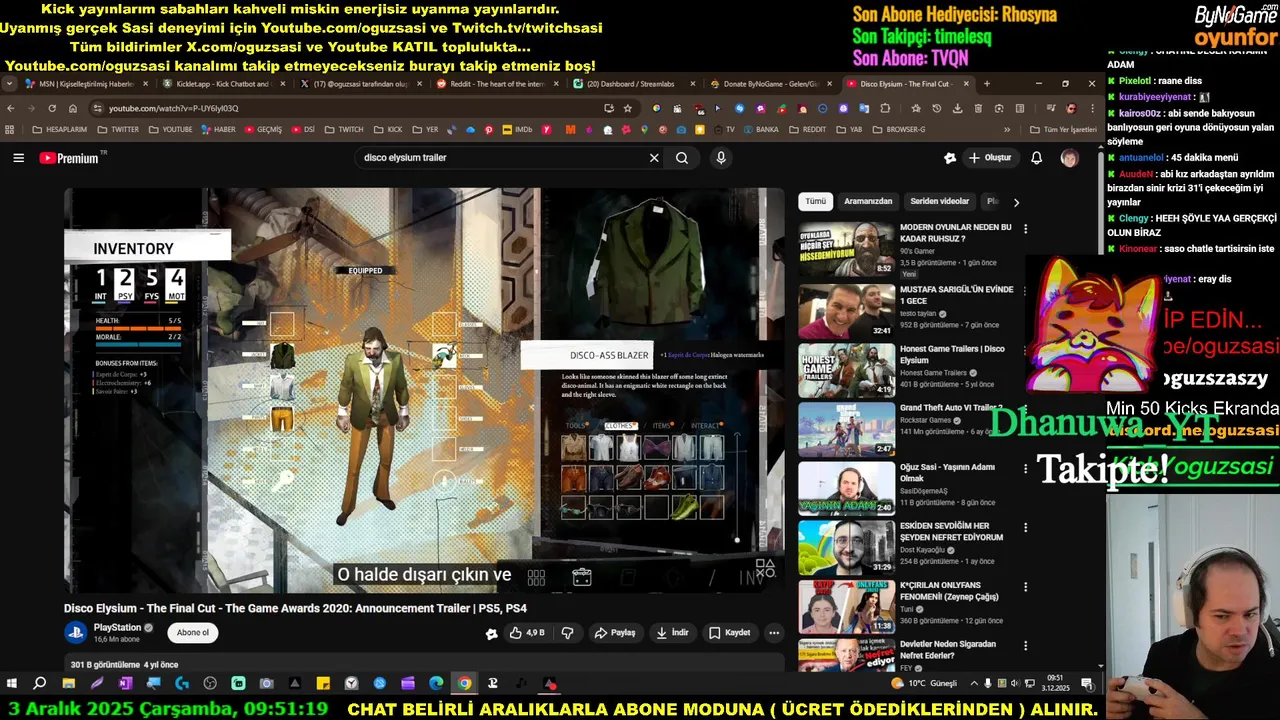This screenshot has width=1280, height=720.
Task: Open Windows Start menu
Action: [x=12, y=684]
